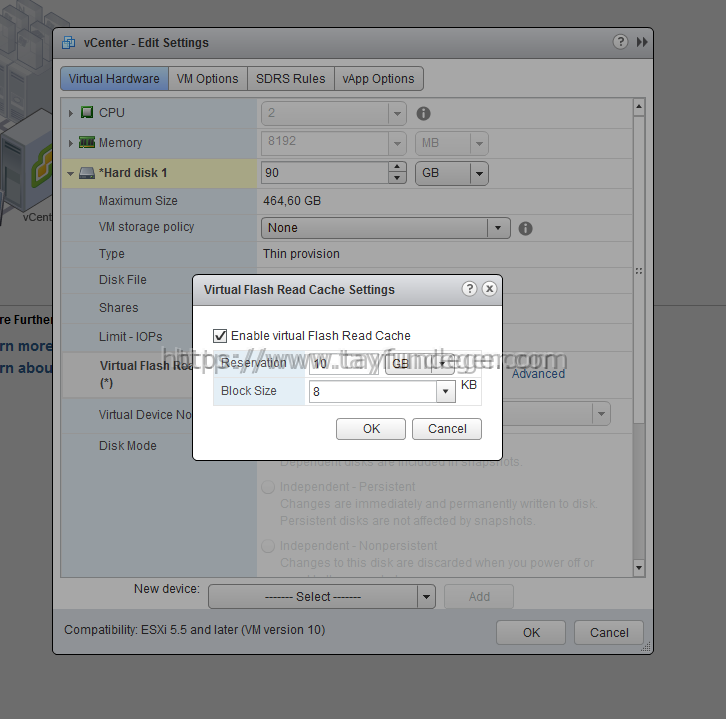Image resolution: width=726 pixels, height=719 pixels.
Task: Click the Advanced link
Action: (538, 374)
